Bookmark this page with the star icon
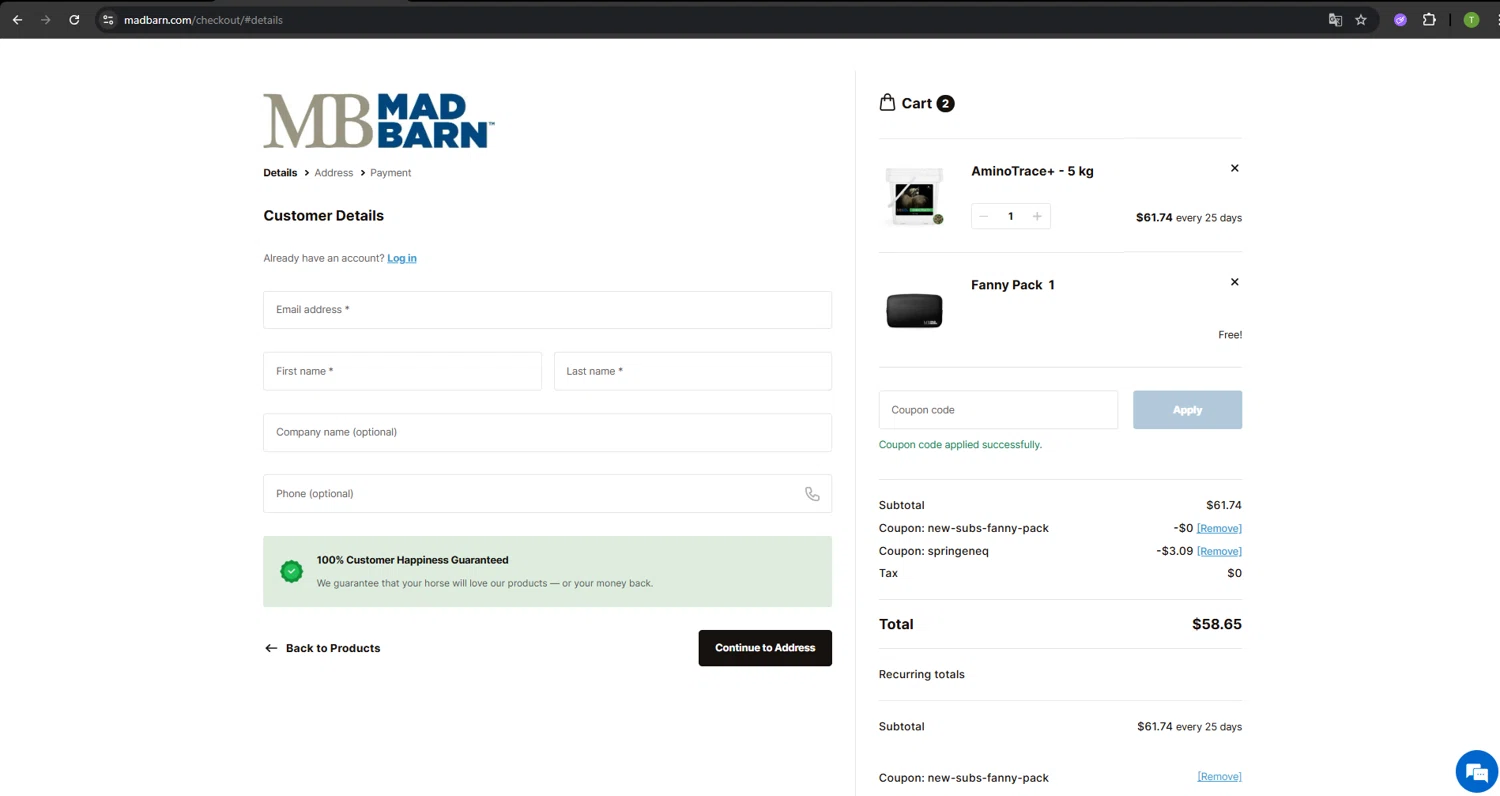 click(1361, 20)
